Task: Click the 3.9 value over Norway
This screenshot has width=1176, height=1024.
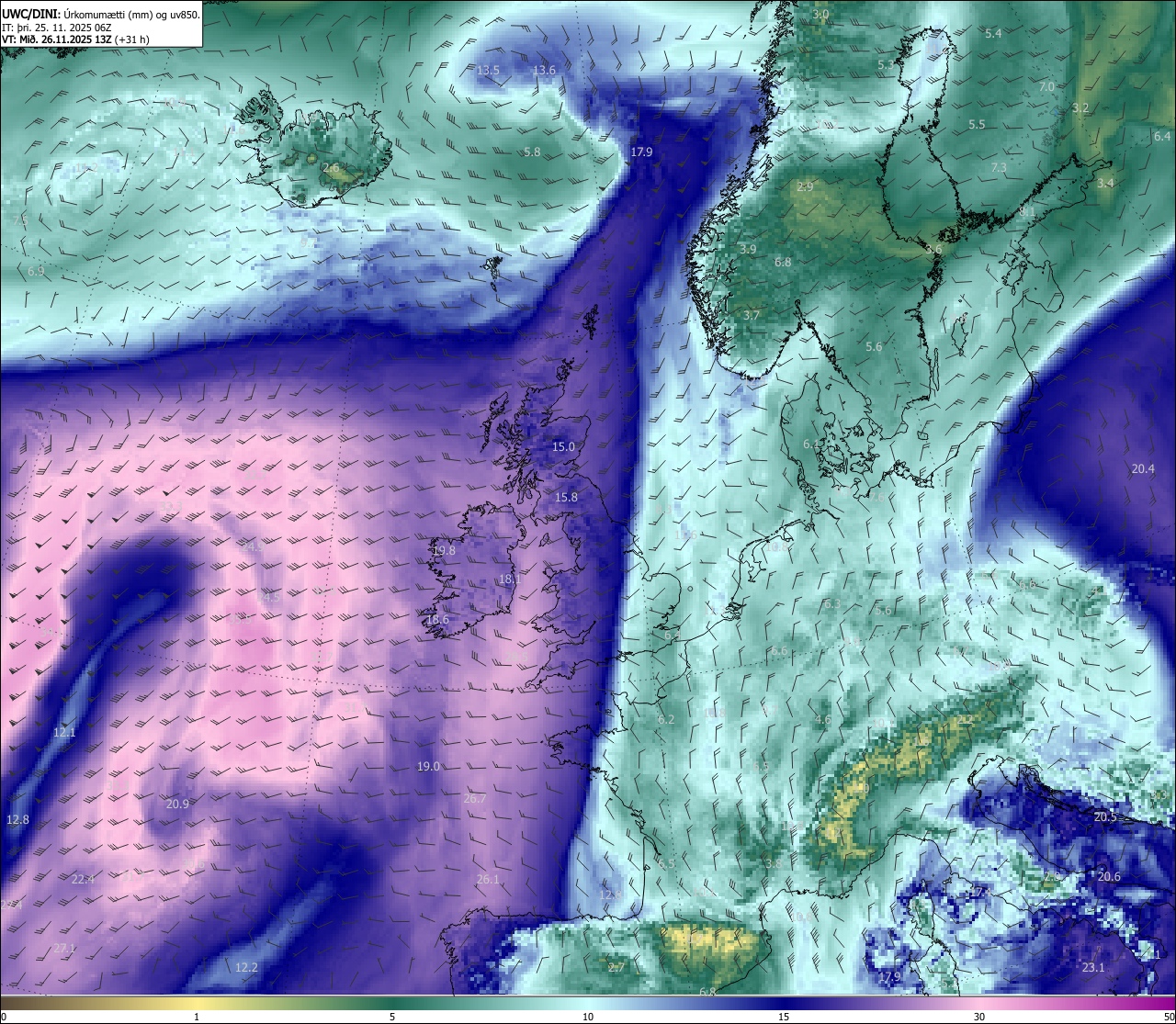Action: [x=748, y=249]
